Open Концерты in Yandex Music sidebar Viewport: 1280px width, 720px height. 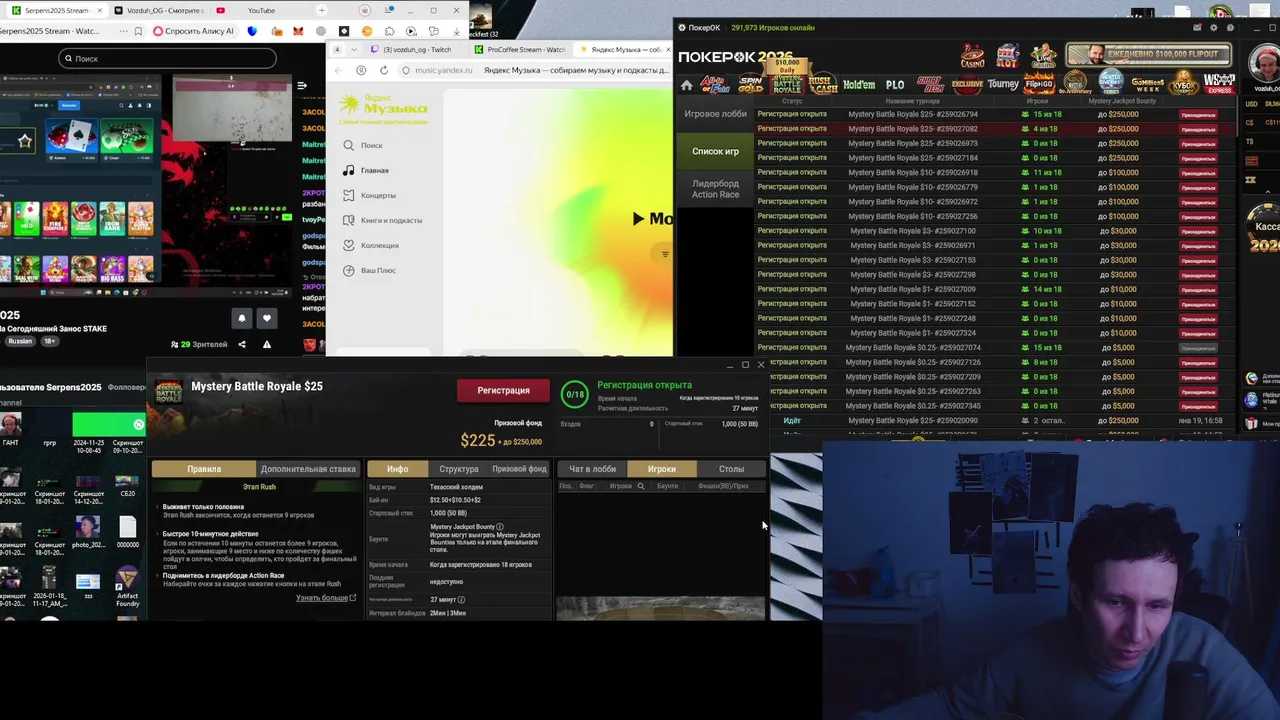(x=369, y=195)
